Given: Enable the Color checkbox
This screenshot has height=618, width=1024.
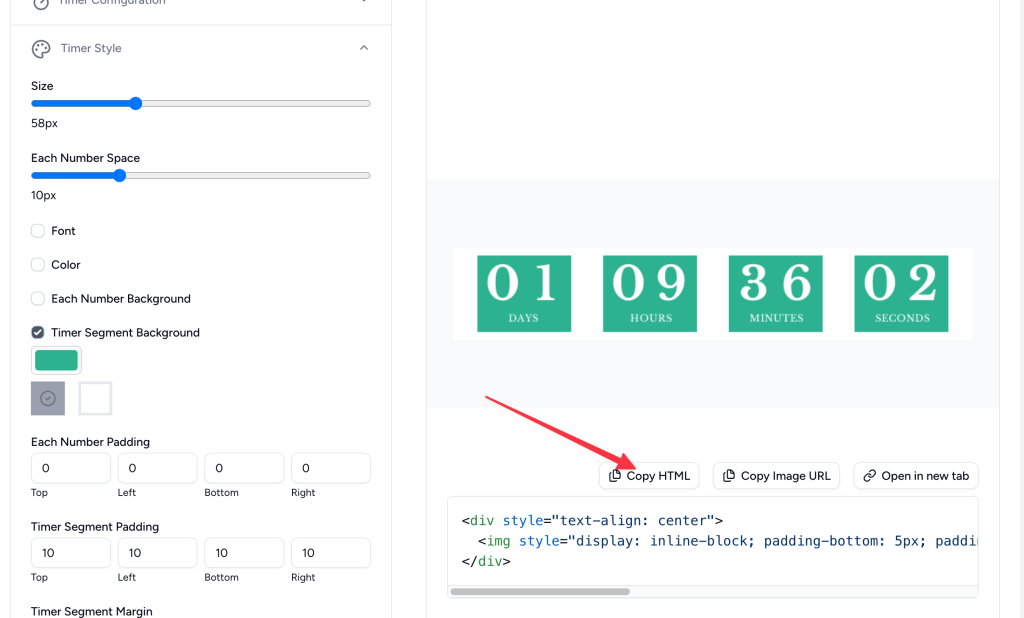Looking at the screenshot, I should pos(37,264).
